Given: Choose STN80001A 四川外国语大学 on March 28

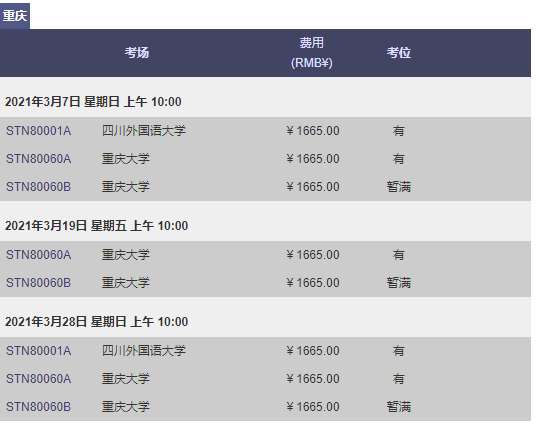Looking at the screenshot, I should (265, 351).
